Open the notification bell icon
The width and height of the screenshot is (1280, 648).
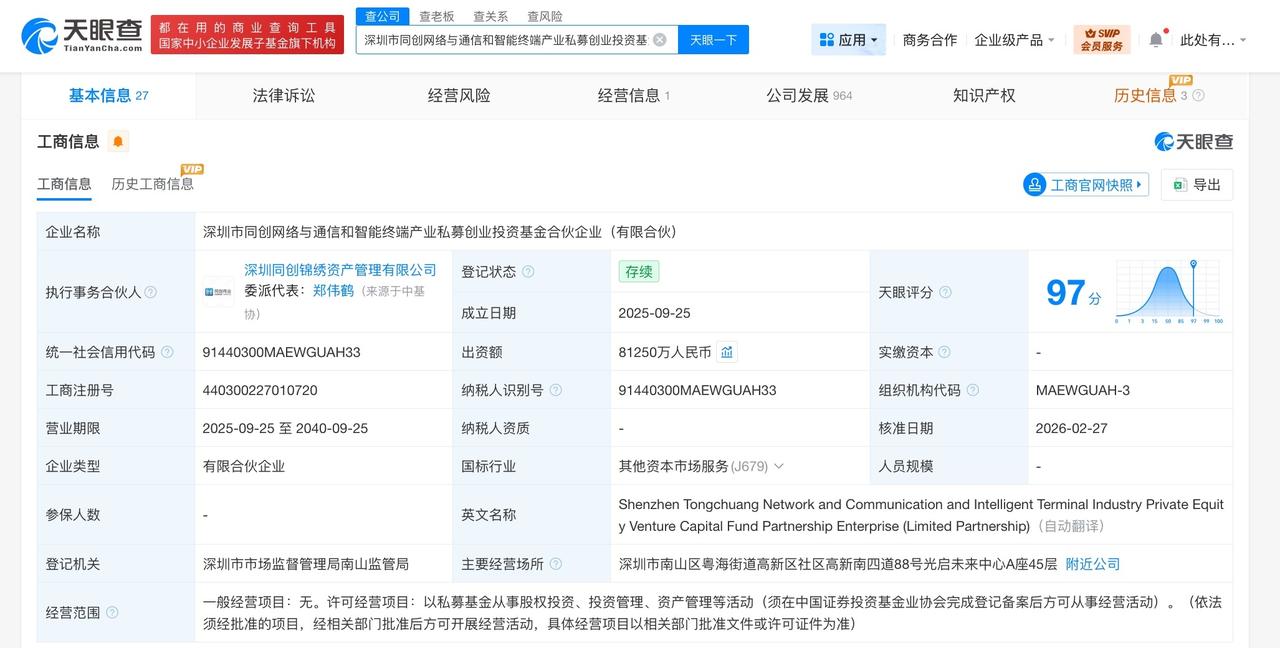click(1156, 37)
